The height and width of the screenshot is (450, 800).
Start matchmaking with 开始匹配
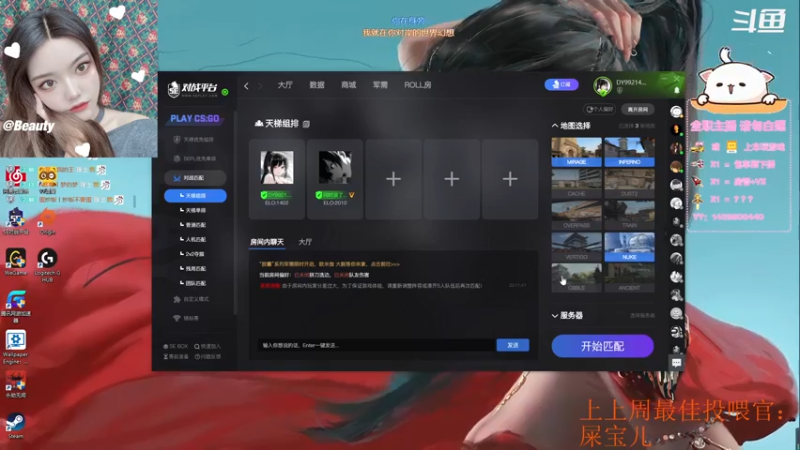(603, 346)
